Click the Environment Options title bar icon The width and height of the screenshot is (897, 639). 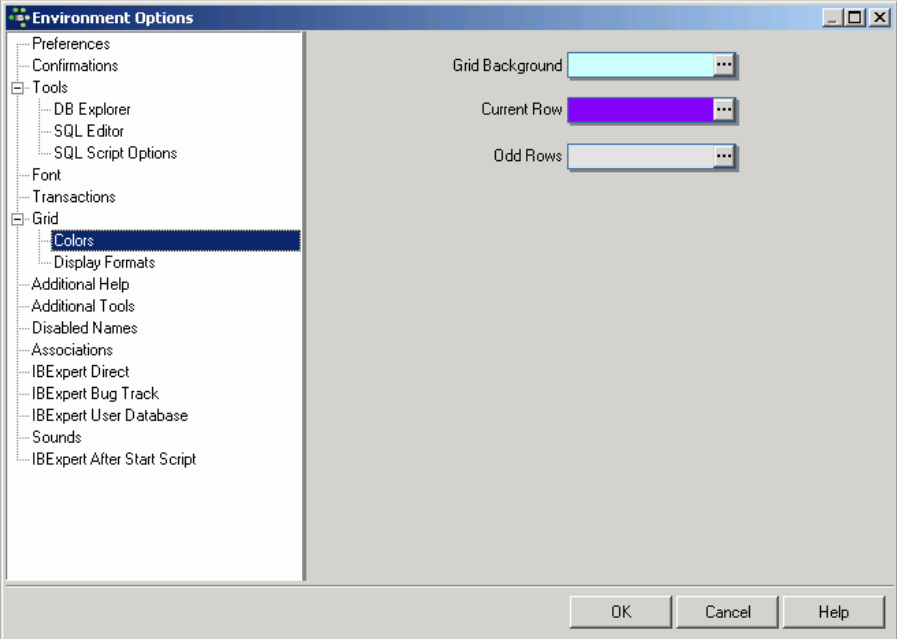coord(19,18)
